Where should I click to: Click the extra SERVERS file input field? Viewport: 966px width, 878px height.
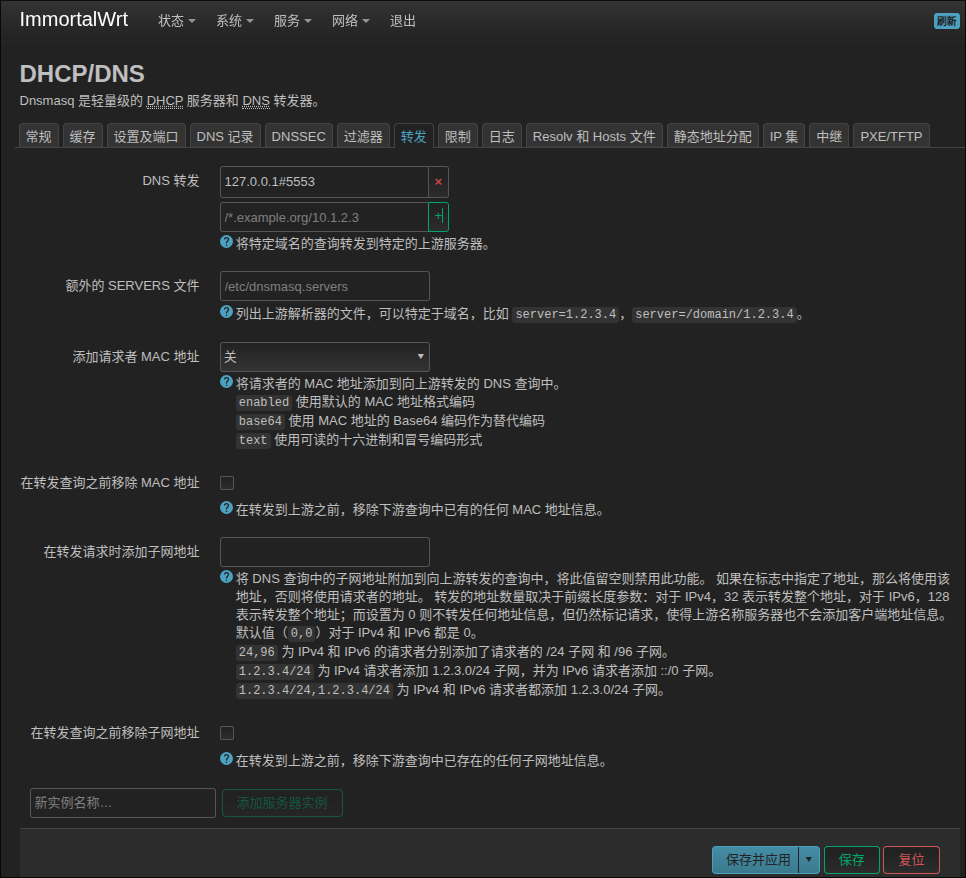pyautogui.click(x=324, y=286)
